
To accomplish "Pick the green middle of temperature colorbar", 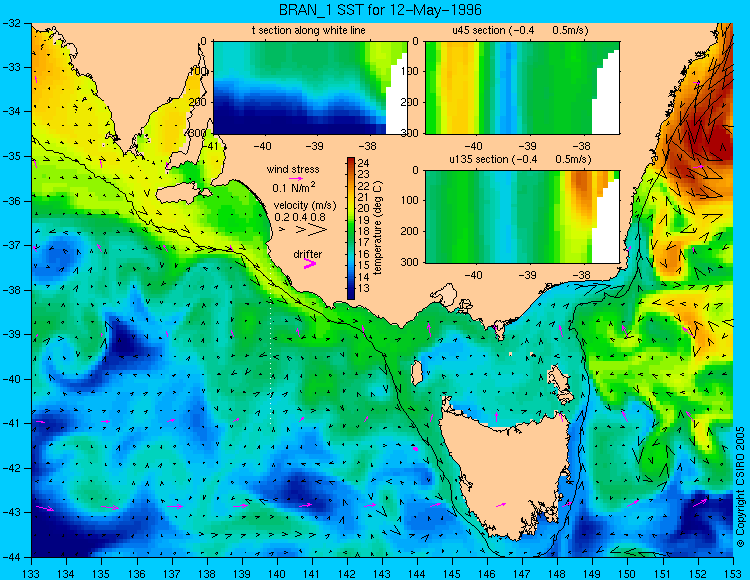I will point(351,229).
